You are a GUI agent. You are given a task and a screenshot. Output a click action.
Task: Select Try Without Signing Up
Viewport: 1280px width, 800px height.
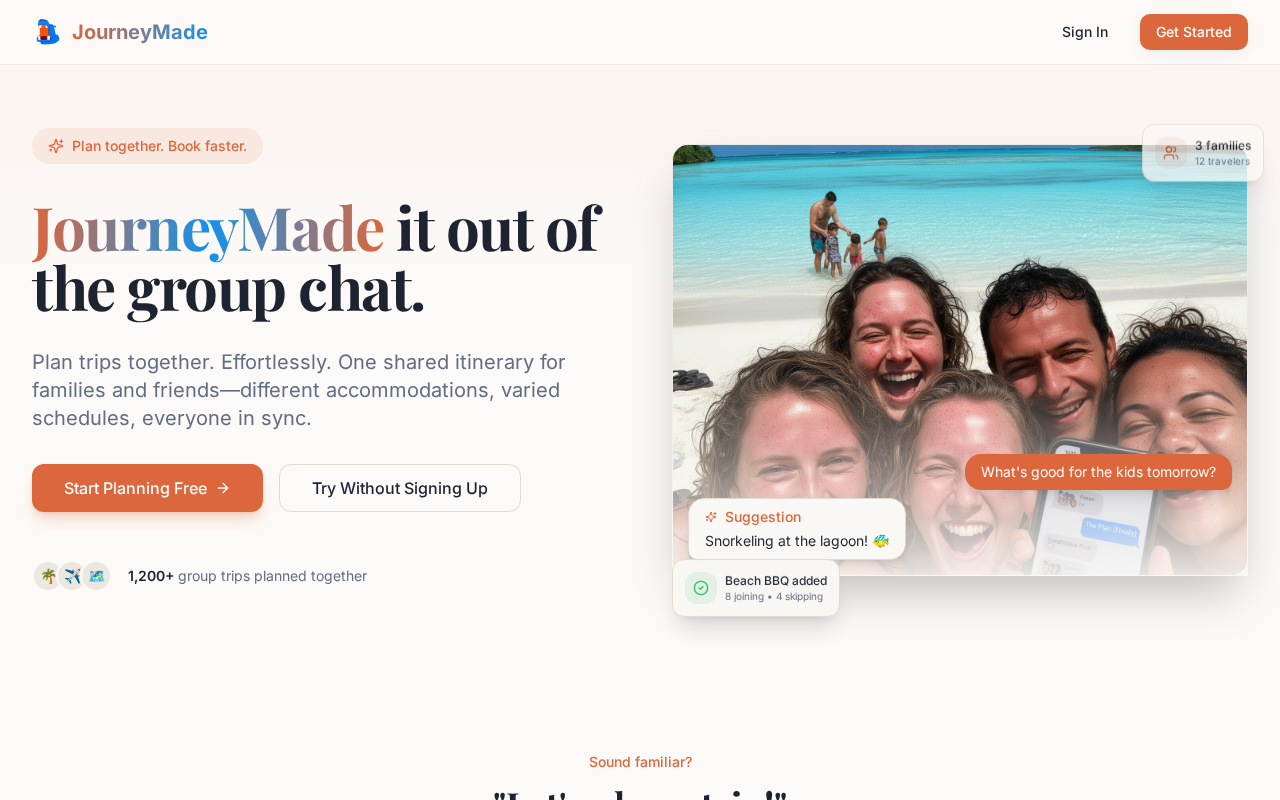(400, 488)
